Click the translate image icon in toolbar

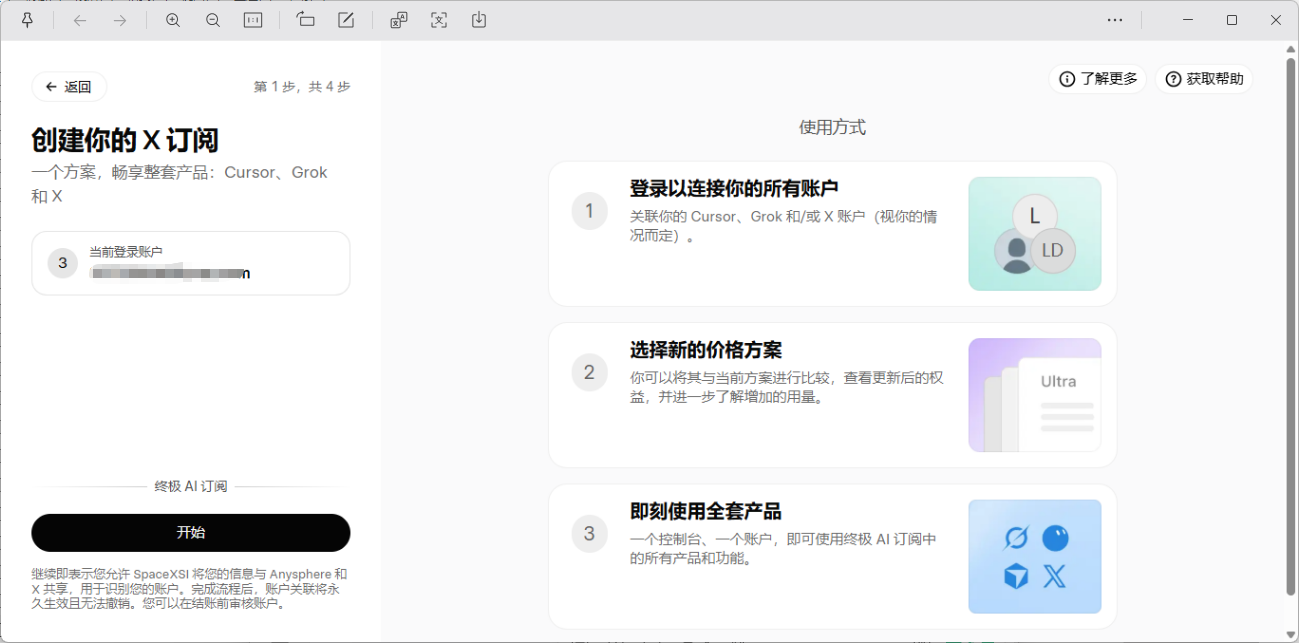coord(399,20)
